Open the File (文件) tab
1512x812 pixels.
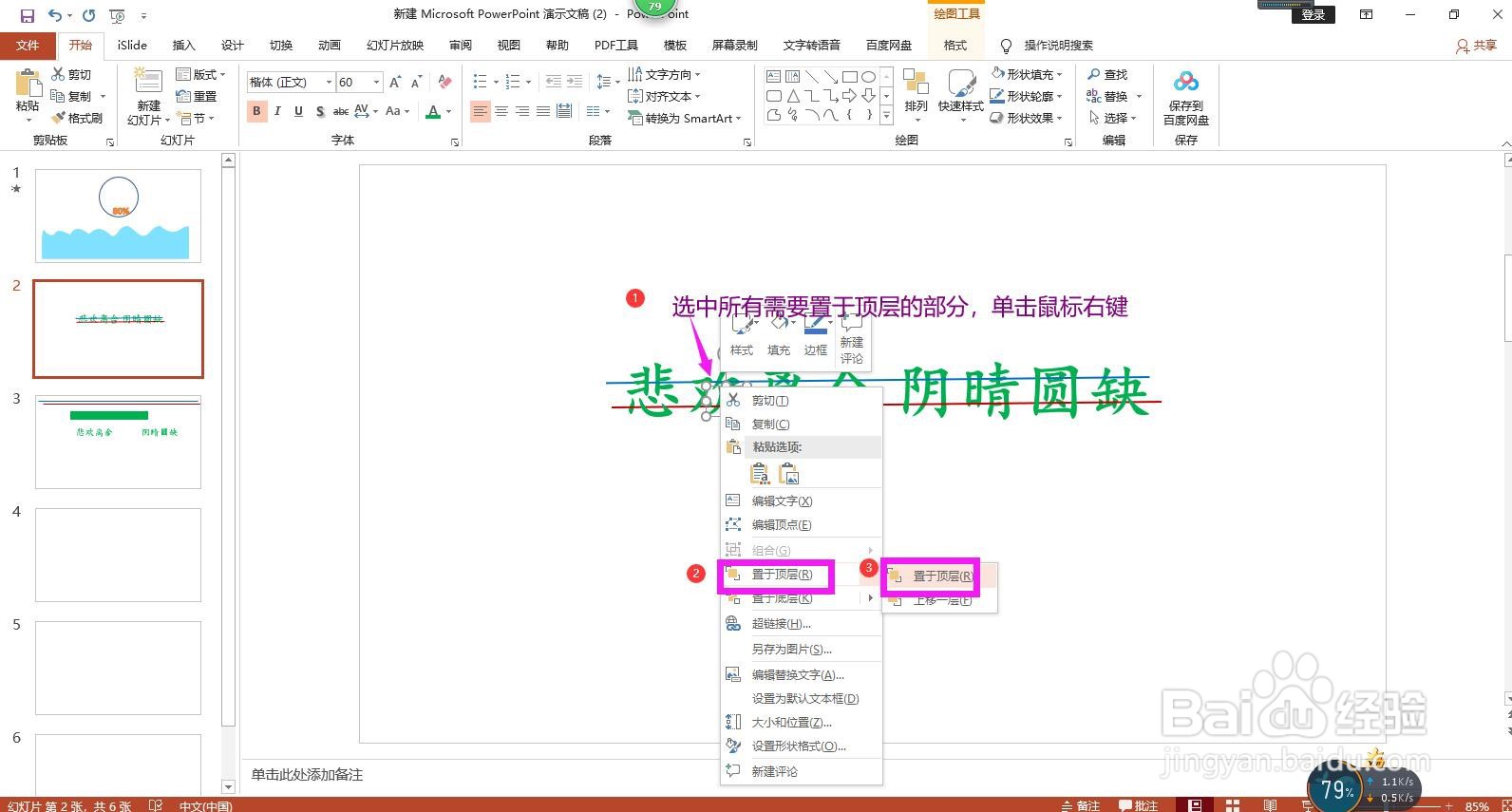[x=28, y=45]
